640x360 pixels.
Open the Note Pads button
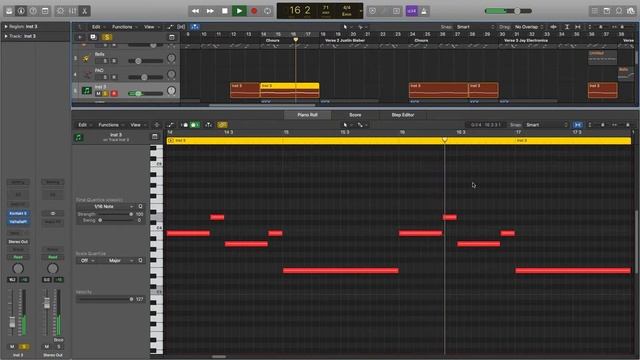coord(607,11)
